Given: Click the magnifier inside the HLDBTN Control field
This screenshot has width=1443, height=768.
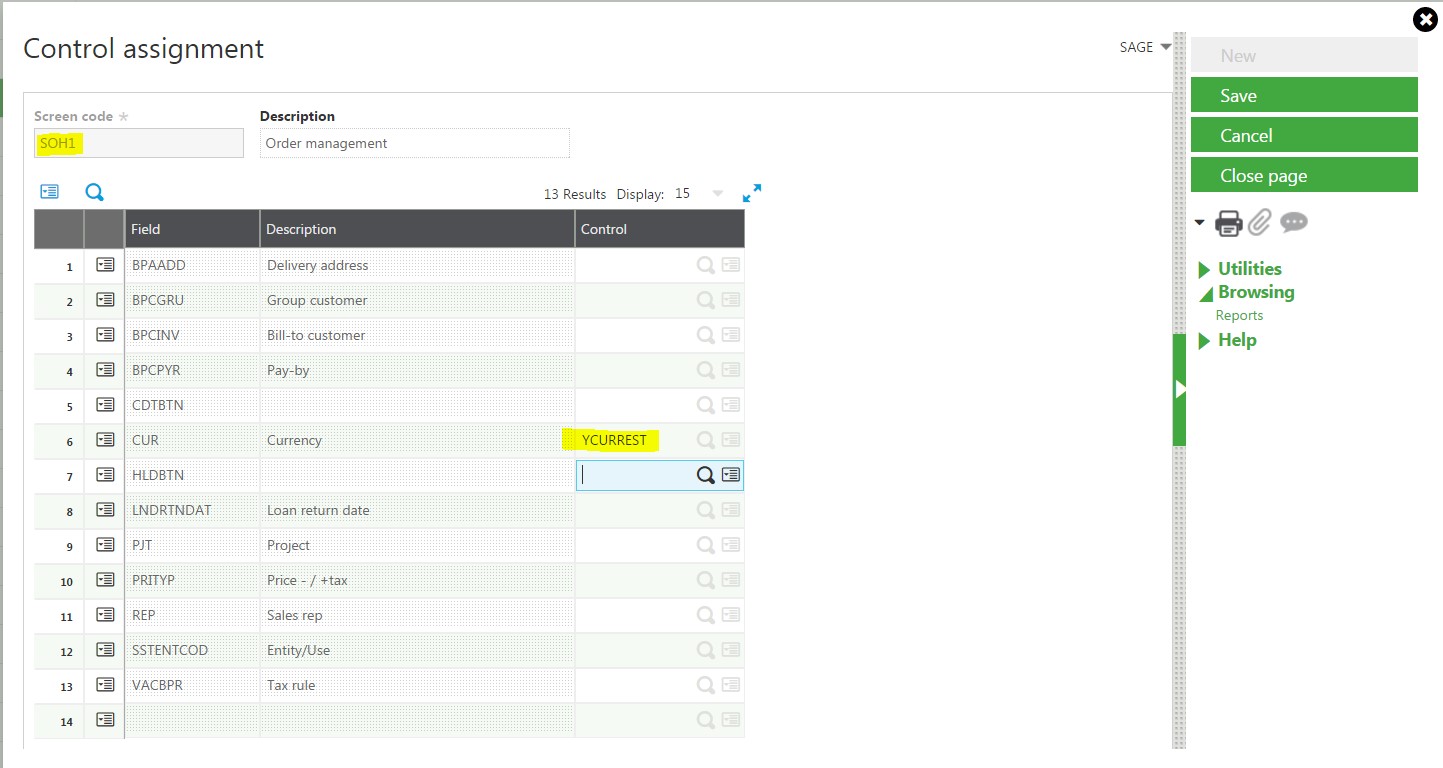Looking at the screenshot, I should coord(705,475).
